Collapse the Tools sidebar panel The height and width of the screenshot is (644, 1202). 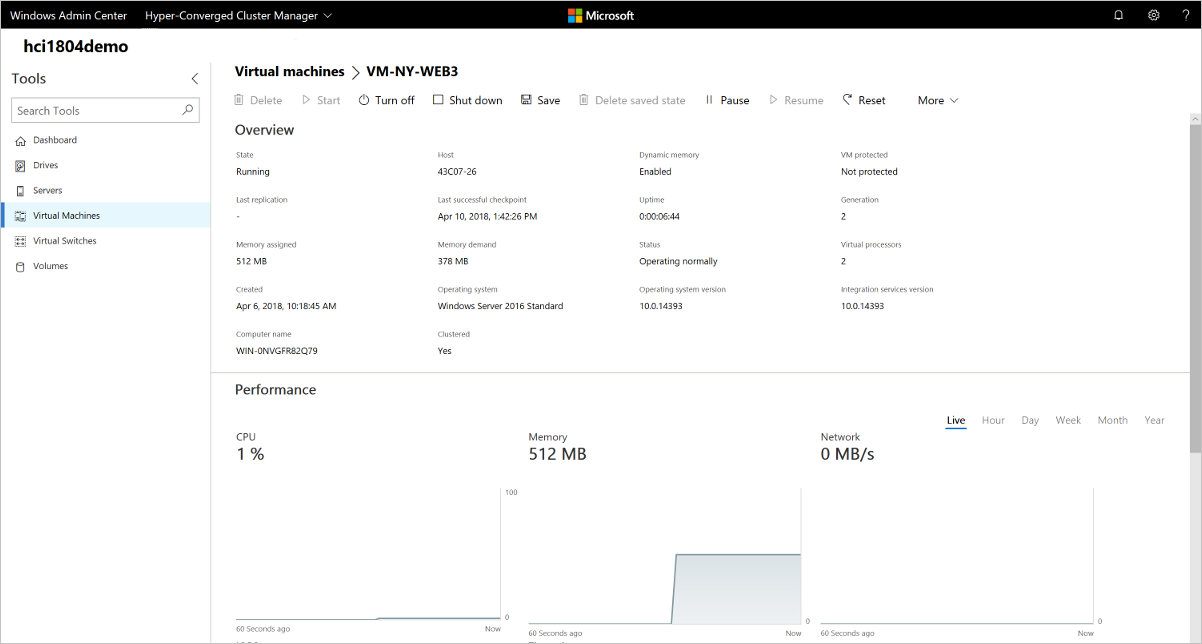pyautogui.click(x=194, y=79)
